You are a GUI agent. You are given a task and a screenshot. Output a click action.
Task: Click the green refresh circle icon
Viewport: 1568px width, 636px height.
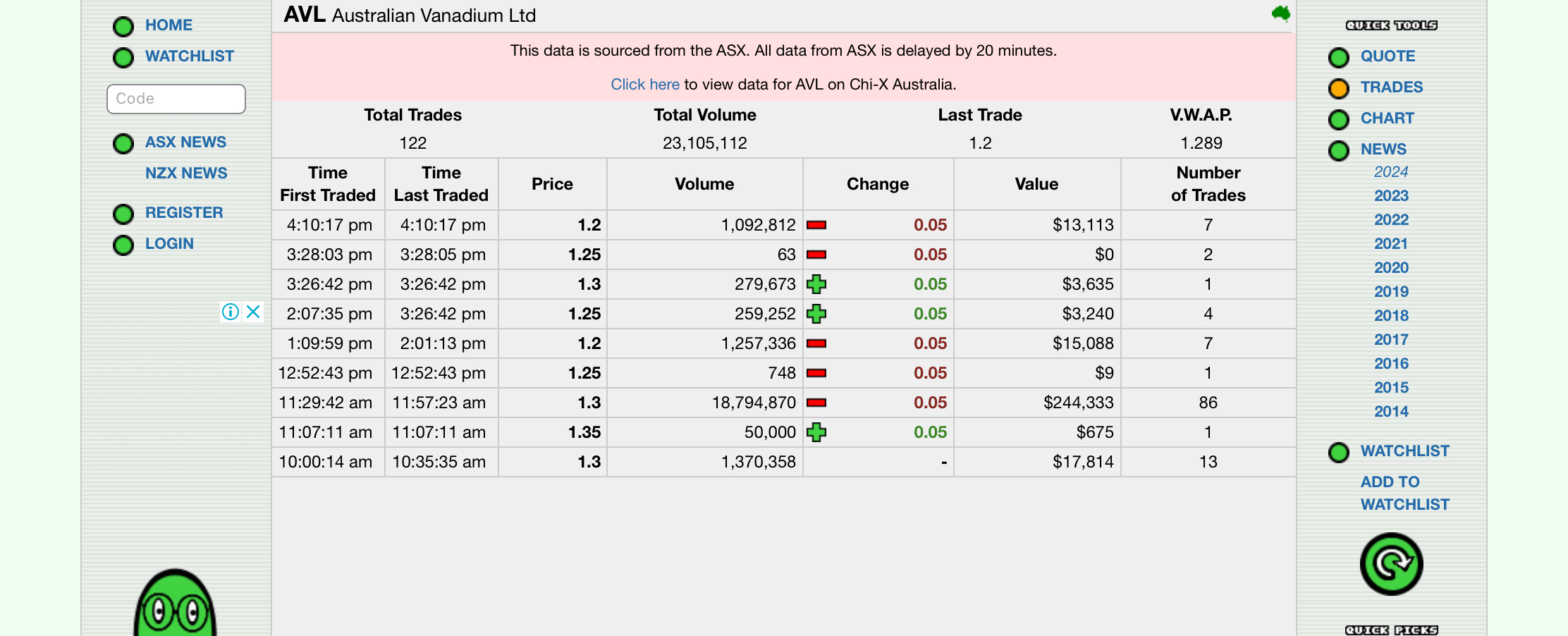[1391, 564]
